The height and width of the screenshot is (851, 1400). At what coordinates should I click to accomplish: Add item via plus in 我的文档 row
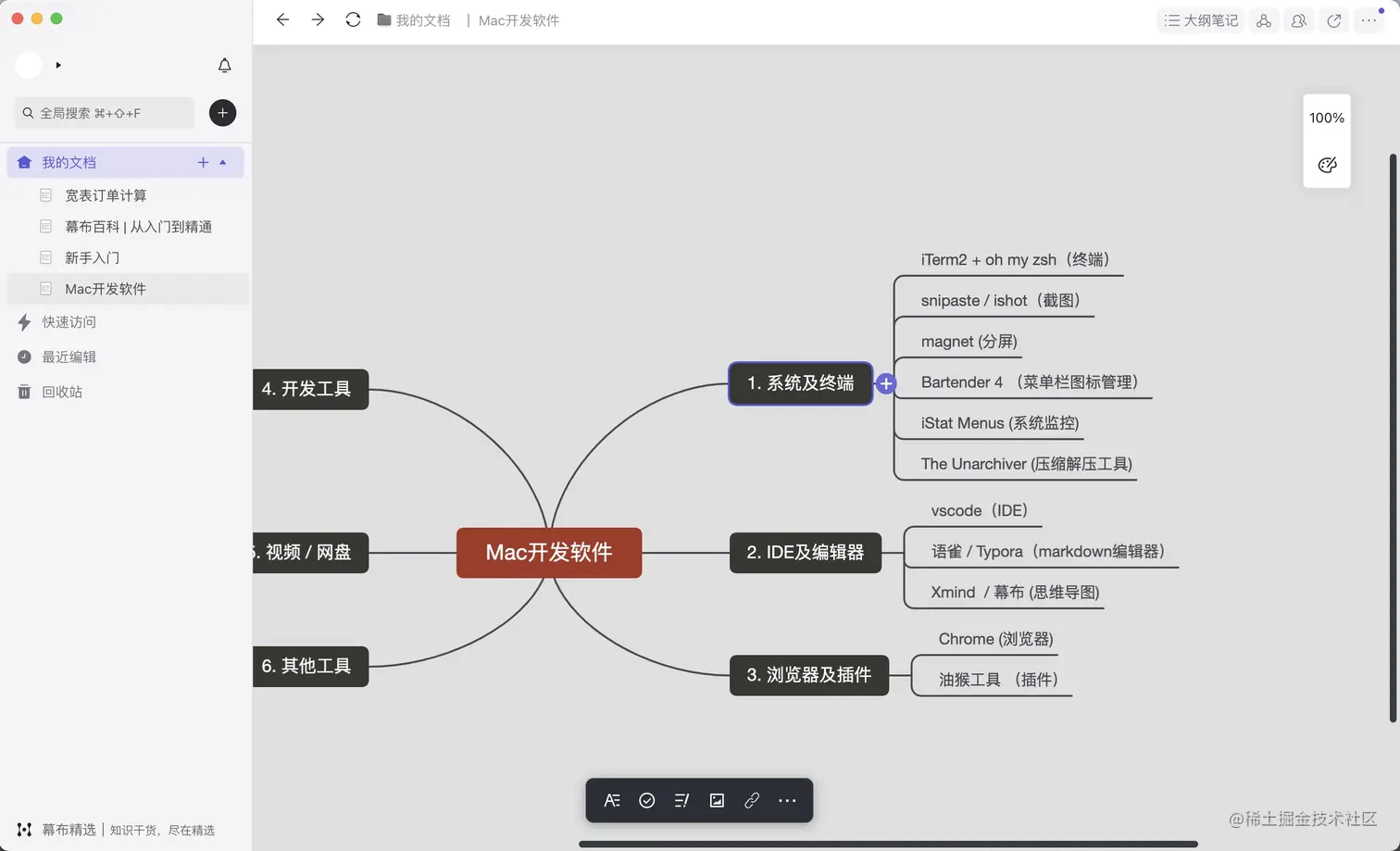coord(203,162)
